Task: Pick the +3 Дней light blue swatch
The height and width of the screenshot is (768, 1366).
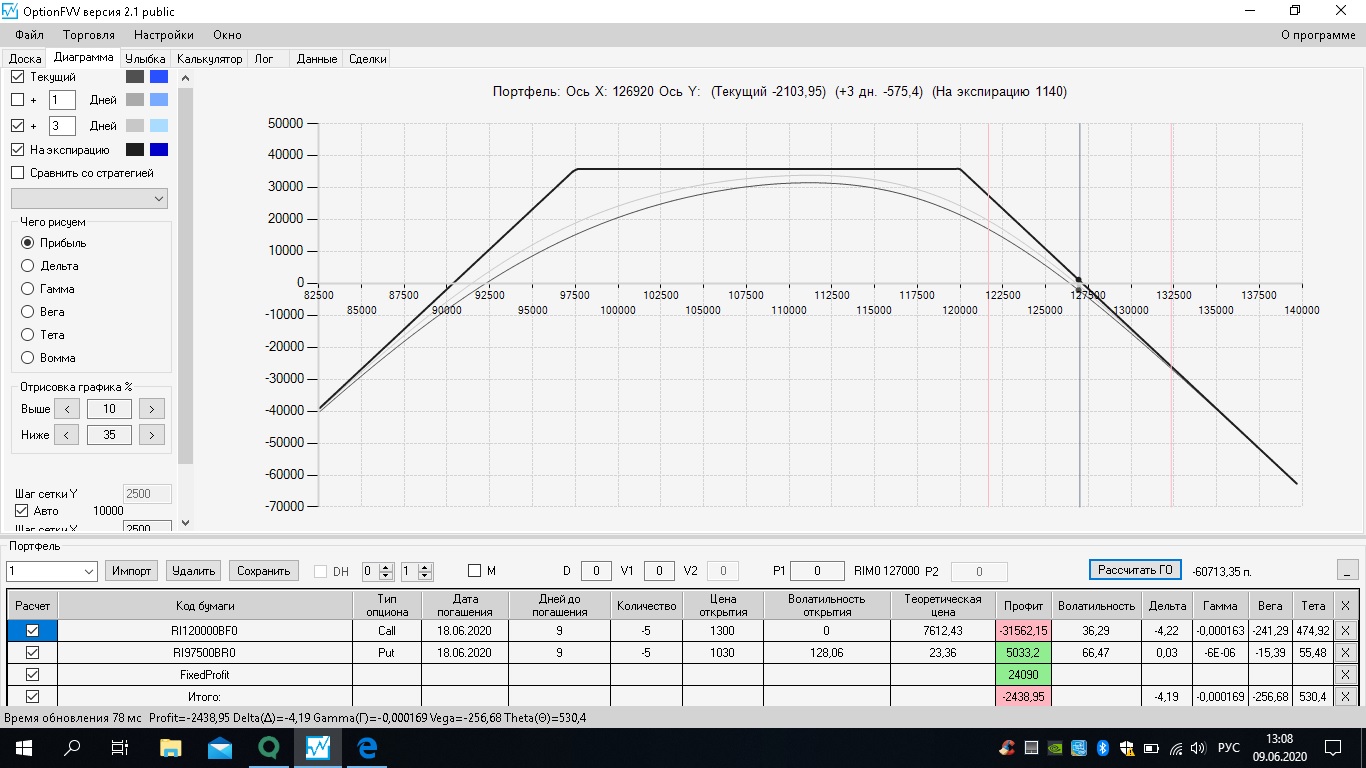Action: (x=159, y=126)
